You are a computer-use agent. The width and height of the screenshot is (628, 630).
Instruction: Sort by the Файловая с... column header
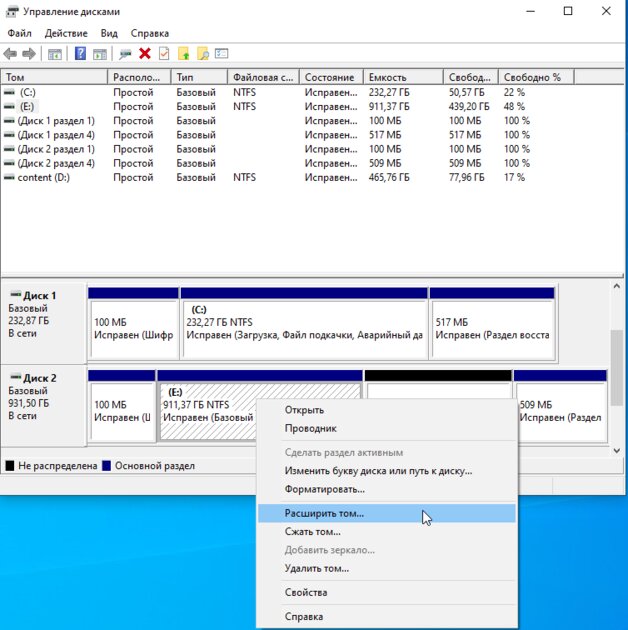263,77
